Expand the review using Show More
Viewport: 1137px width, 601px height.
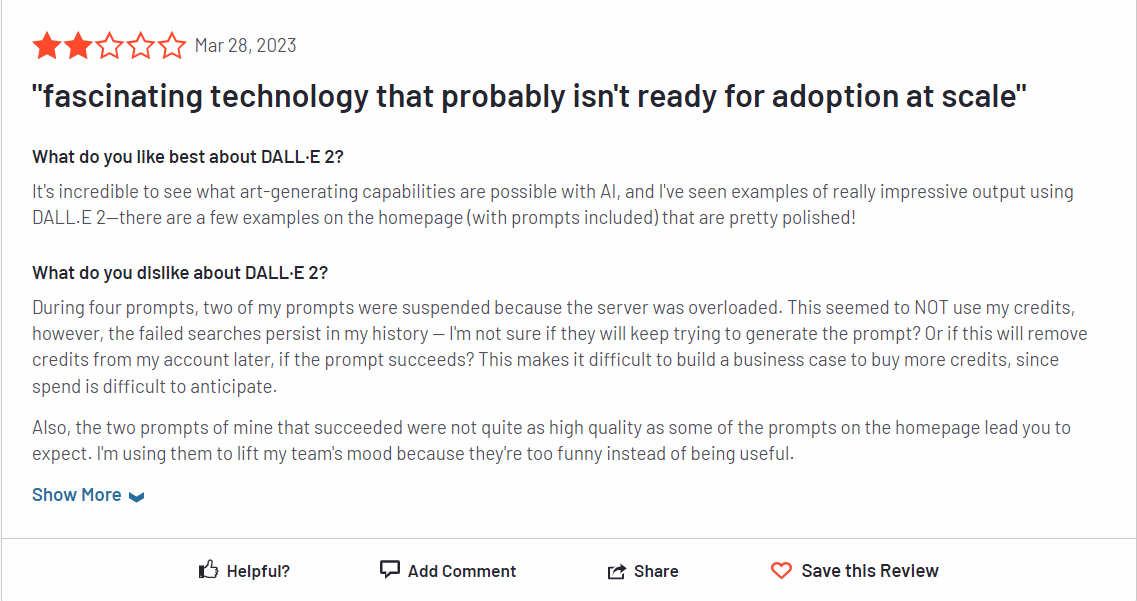tap(77, 494)
